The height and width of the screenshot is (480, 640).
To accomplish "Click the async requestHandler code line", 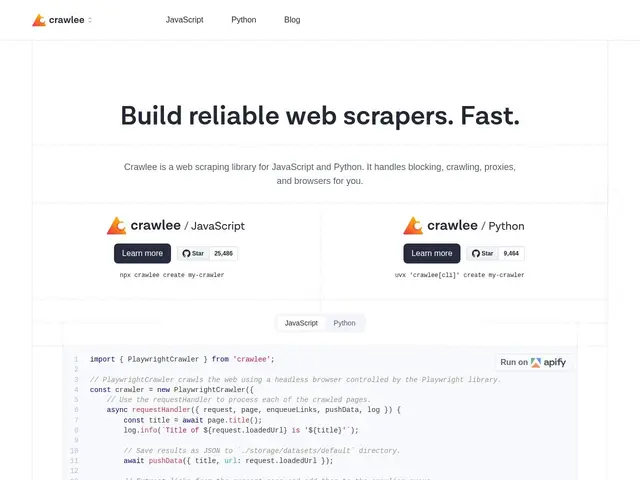I will click(253, 410).
